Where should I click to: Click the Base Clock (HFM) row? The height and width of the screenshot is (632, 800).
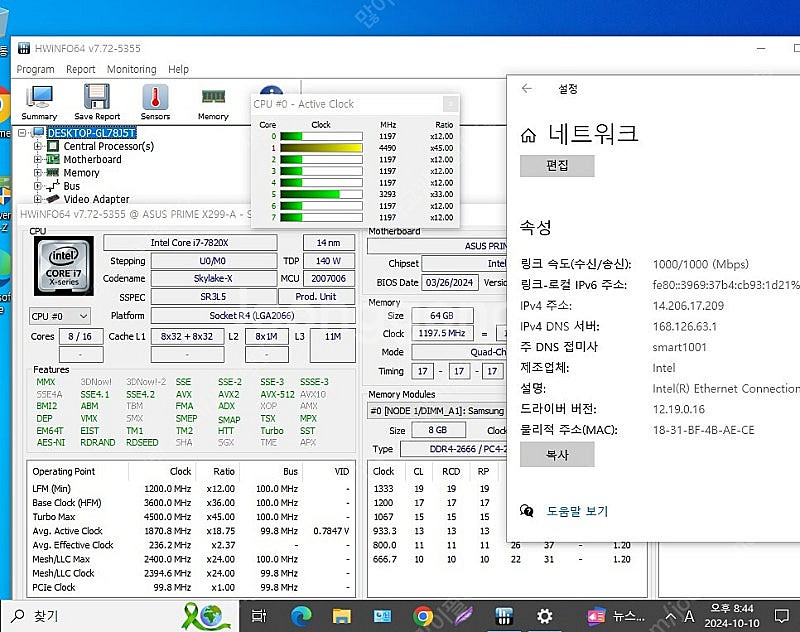191,502
